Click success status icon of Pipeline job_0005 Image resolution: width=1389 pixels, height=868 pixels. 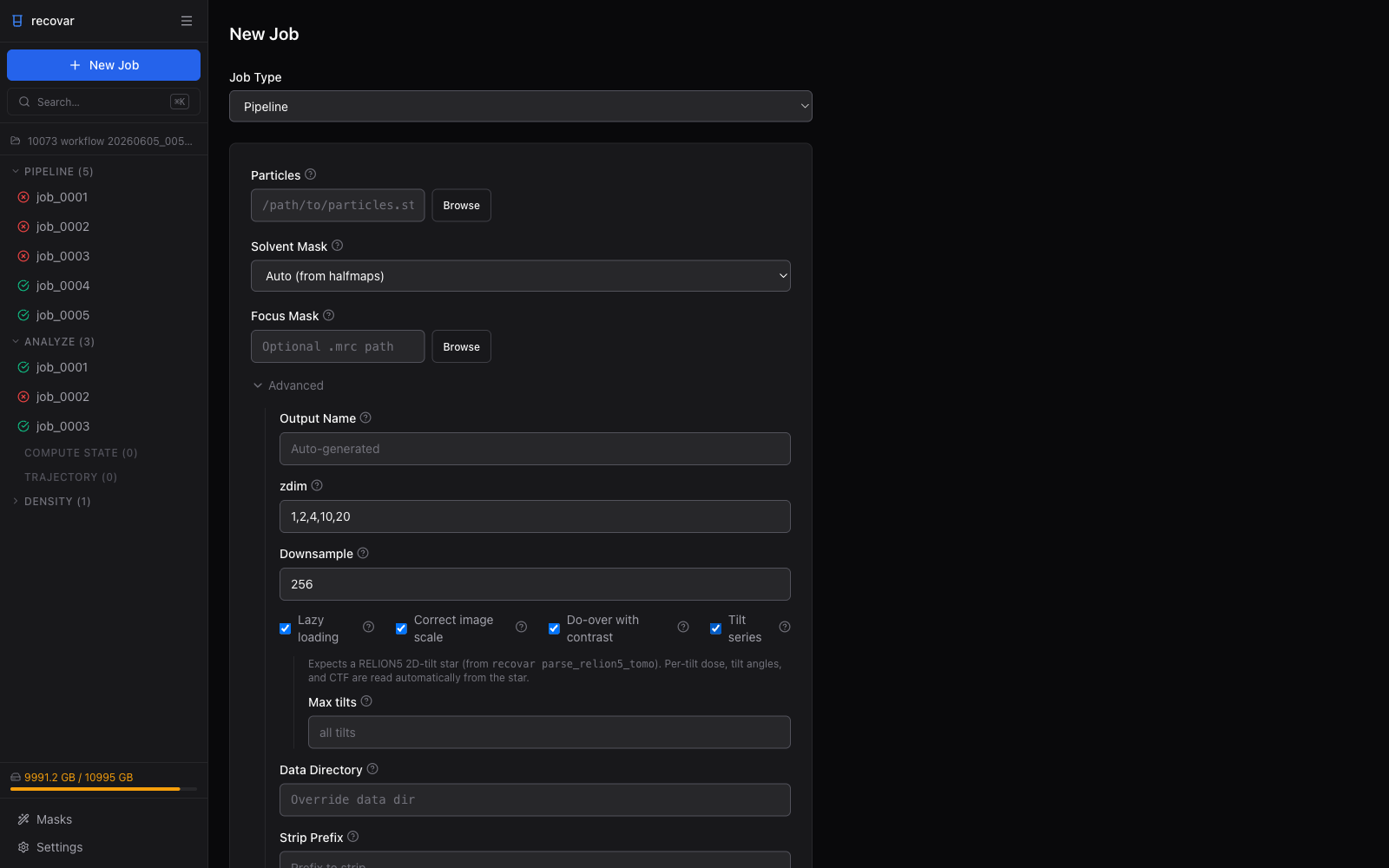pyautogui.click(x=23, y=315)
